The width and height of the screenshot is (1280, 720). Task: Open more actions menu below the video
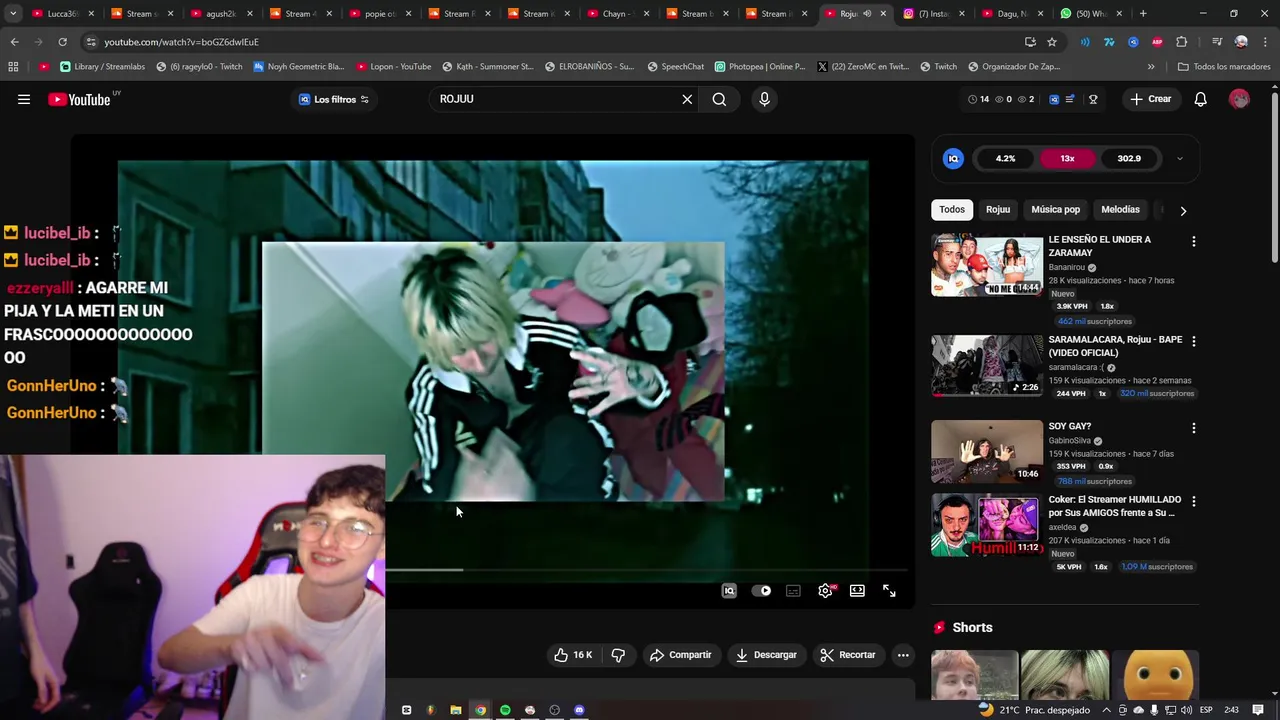(x=903, y=655)
